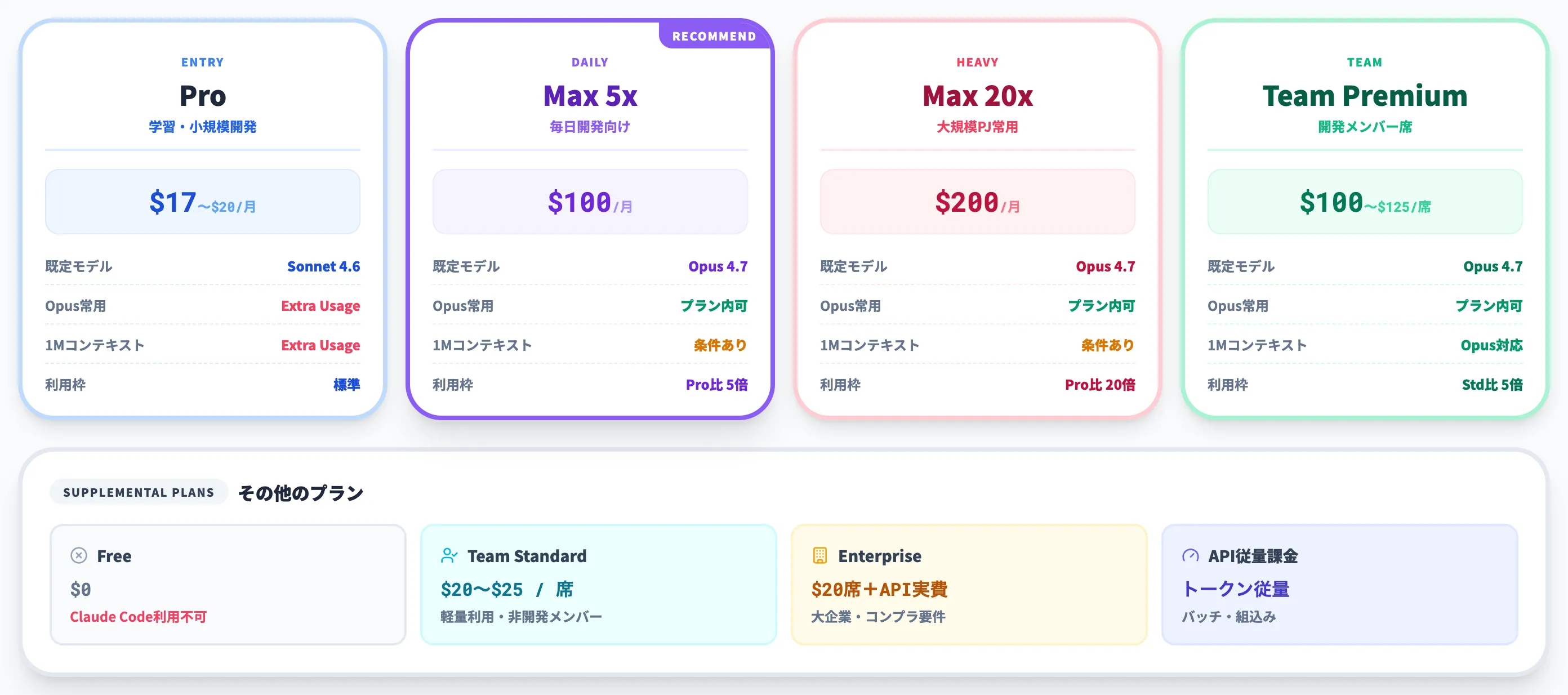The height and width of the screenshot is (695, 1568).
Task: Click 条件あり in the Max 5x card
Action: [720, 345]
